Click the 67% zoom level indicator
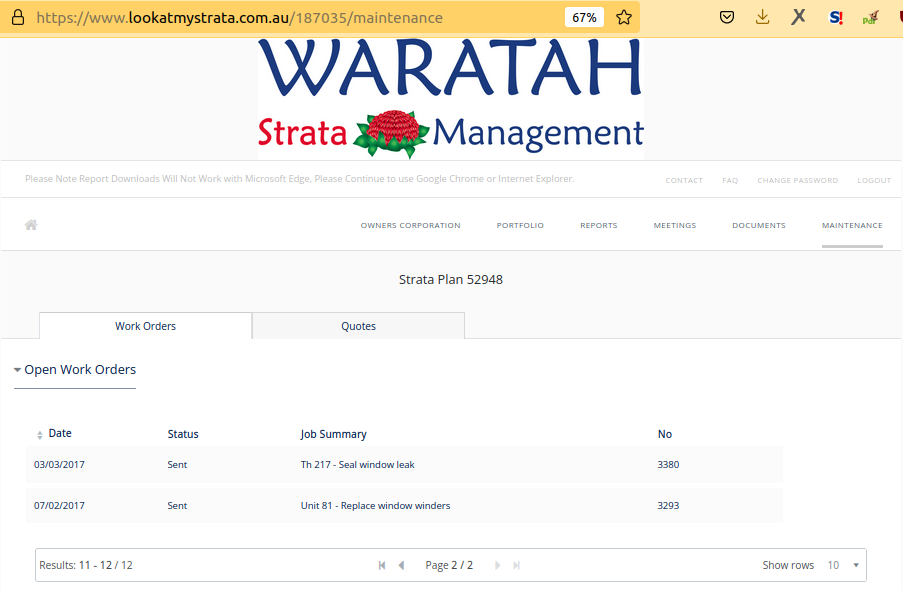 584,18
